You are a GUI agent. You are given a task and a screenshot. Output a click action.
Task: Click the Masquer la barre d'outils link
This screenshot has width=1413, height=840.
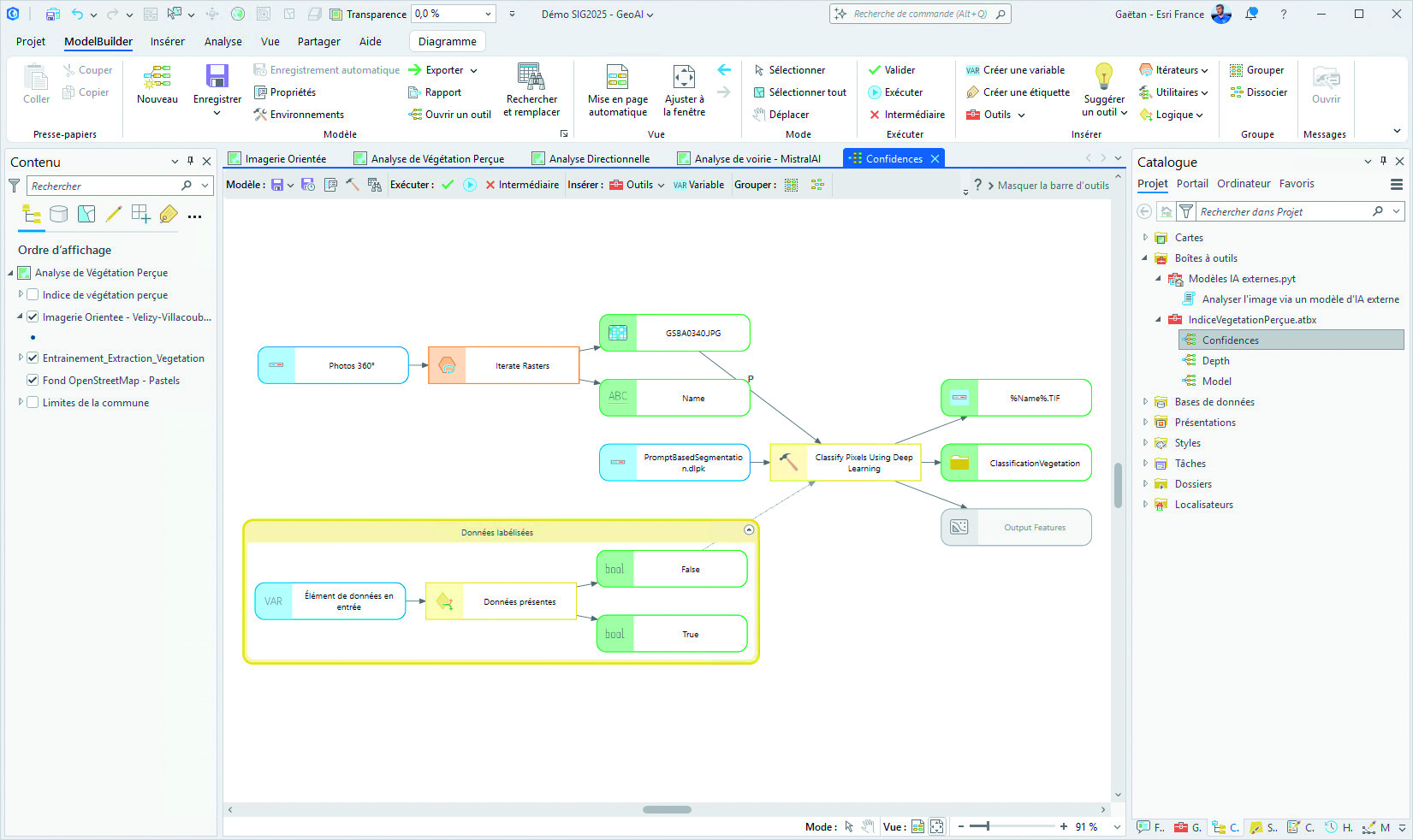click(1052, 185)
